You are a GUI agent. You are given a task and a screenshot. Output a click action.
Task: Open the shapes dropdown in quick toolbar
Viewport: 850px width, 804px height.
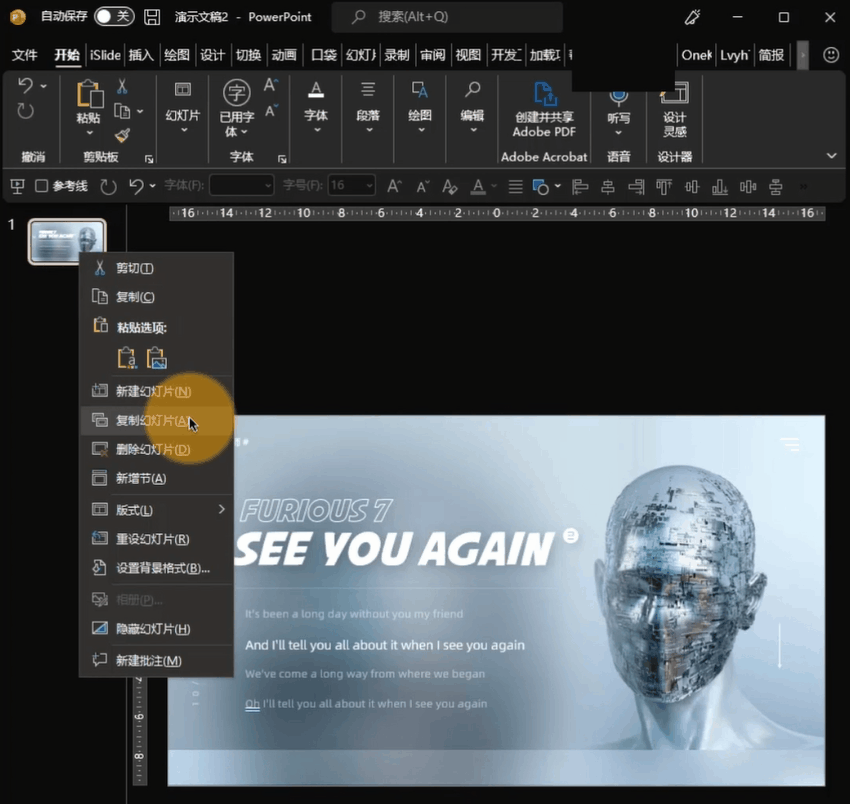coord(558,186)
